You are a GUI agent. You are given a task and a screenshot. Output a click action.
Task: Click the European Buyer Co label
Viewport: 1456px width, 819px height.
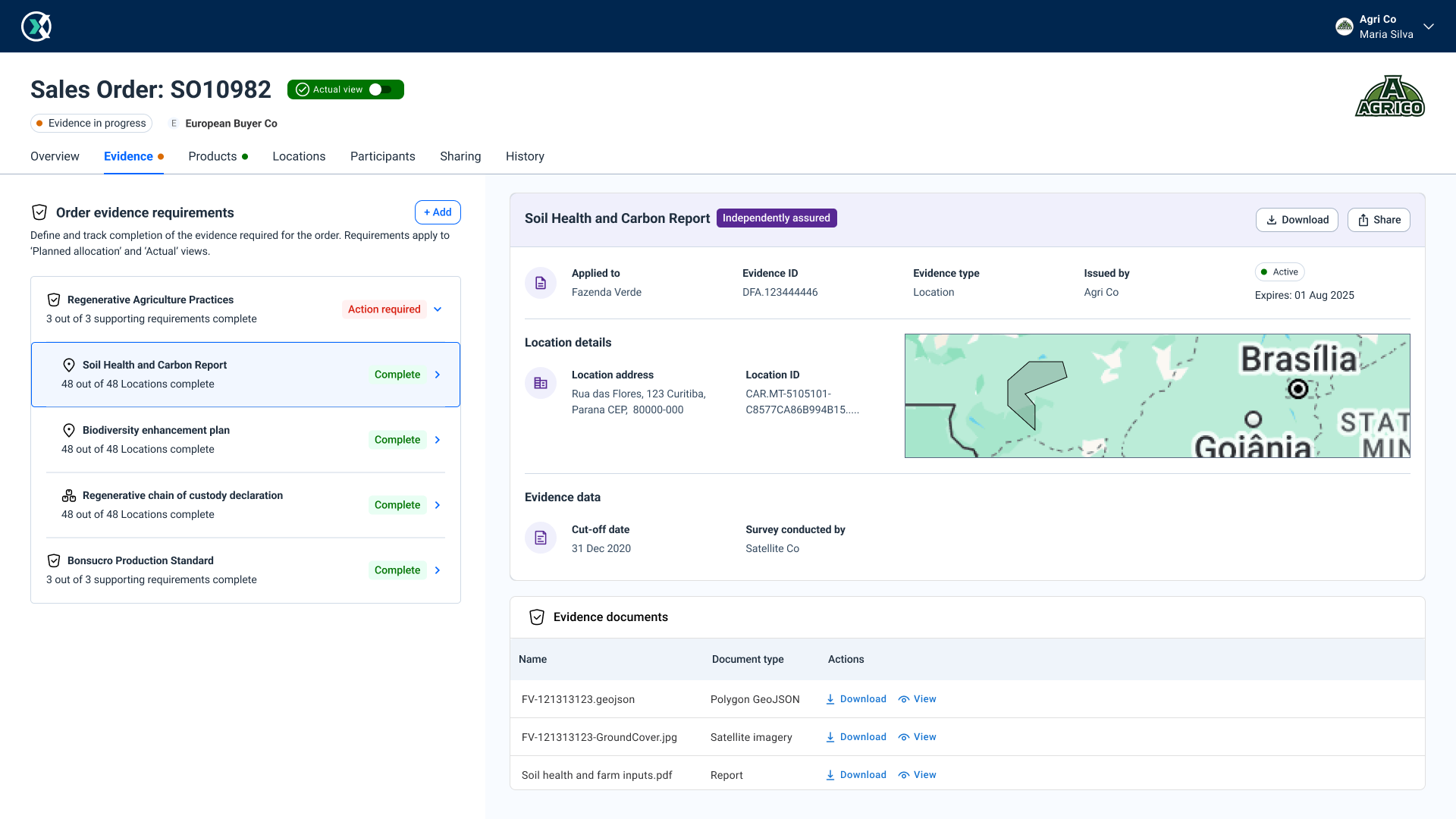point(231,124)
